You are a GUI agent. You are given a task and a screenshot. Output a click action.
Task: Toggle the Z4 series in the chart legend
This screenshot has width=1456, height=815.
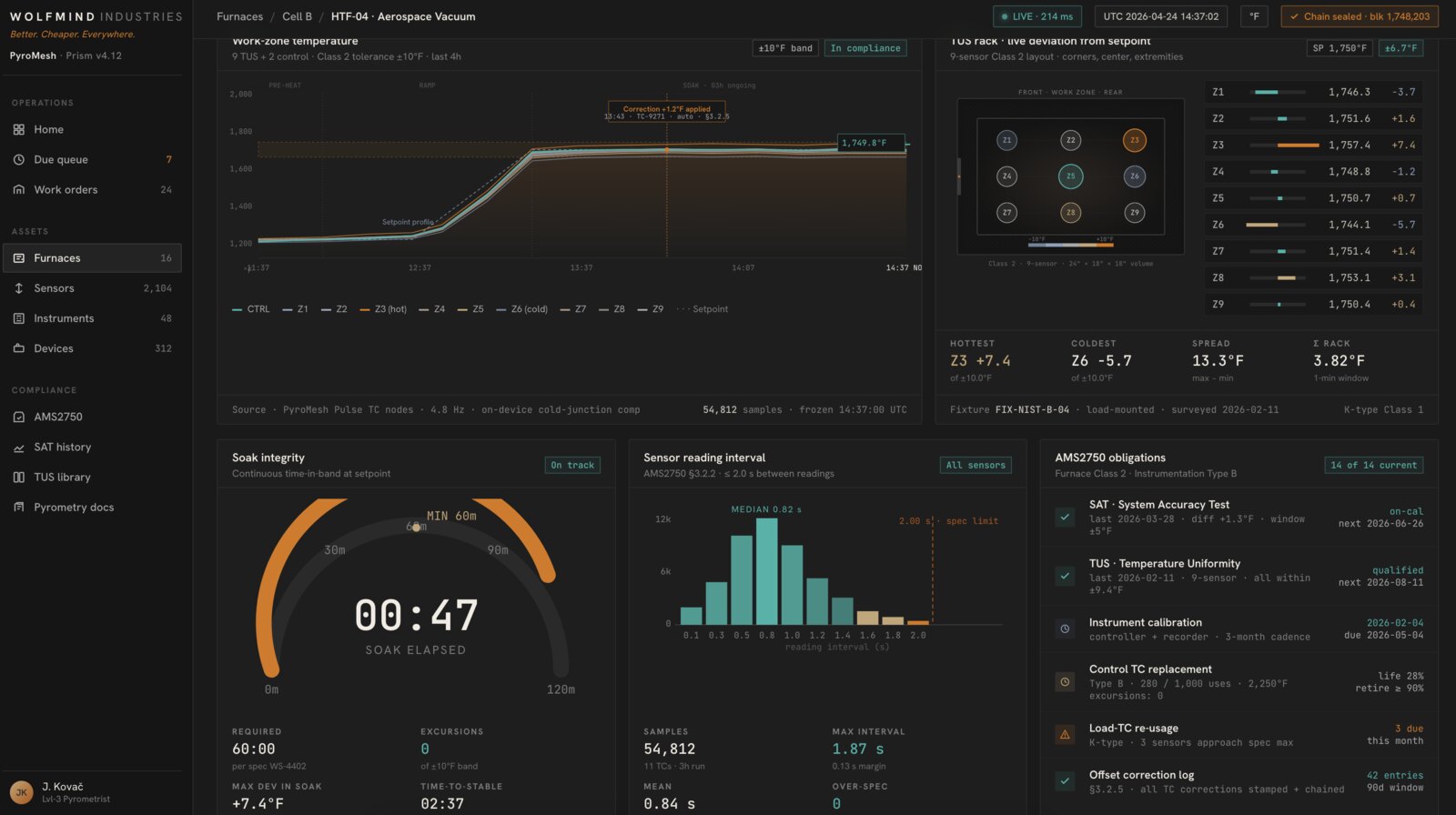432,309
